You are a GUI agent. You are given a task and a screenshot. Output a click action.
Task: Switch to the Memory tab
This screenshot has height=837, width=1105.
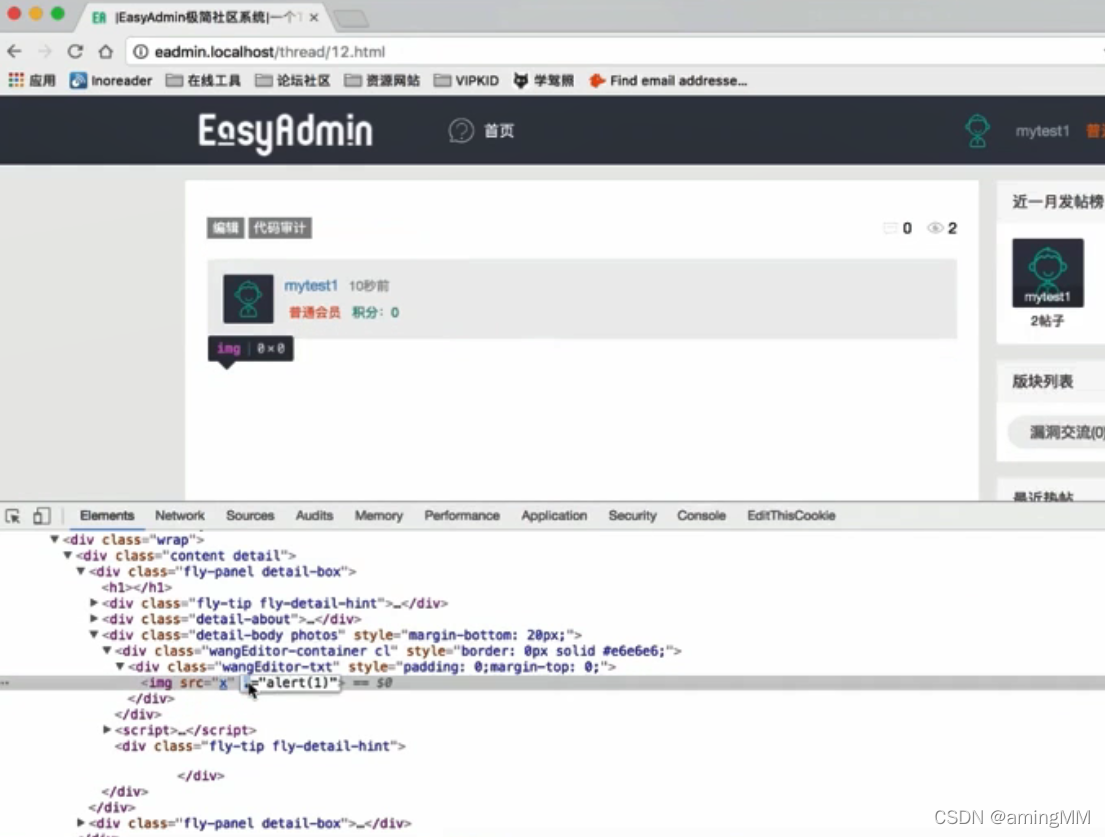[378, 516]
